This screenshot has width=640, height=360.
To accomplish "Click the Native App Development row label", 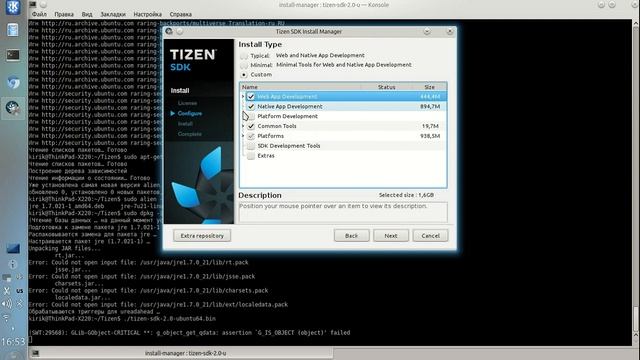I will (290, 107).
